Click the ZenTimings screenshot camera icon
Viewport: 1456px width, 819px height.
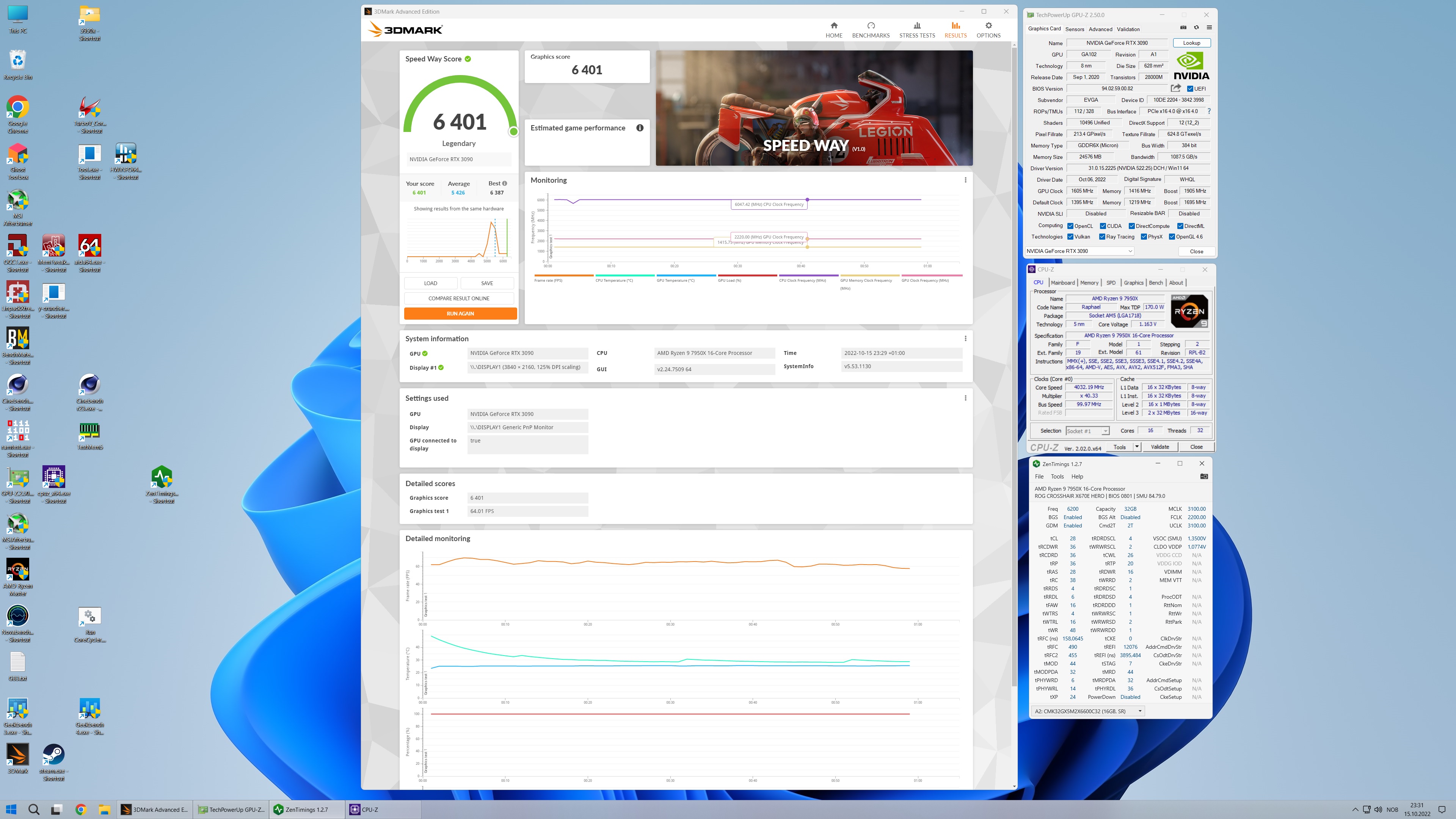(1204, 477)
